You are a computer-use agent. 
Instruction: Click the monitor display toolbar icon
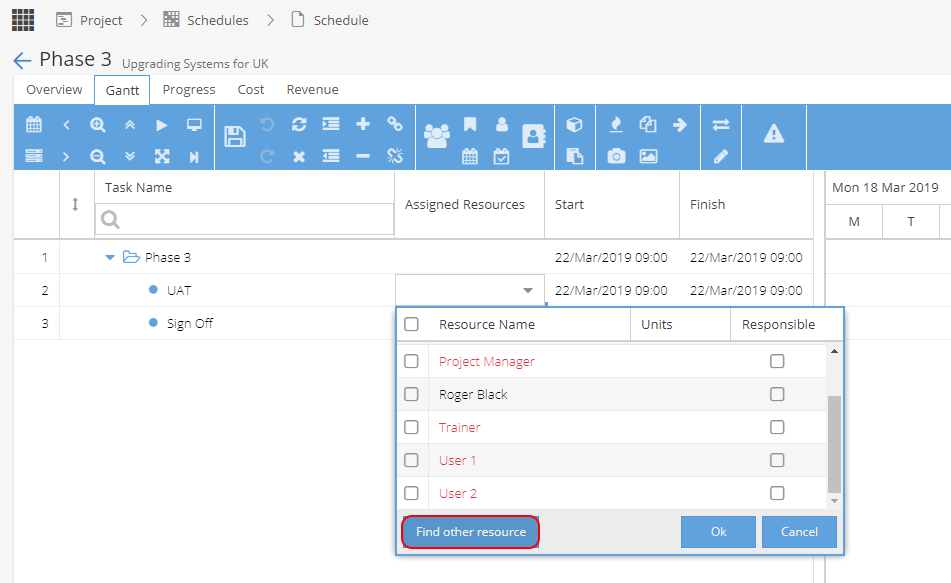point(194,125)
